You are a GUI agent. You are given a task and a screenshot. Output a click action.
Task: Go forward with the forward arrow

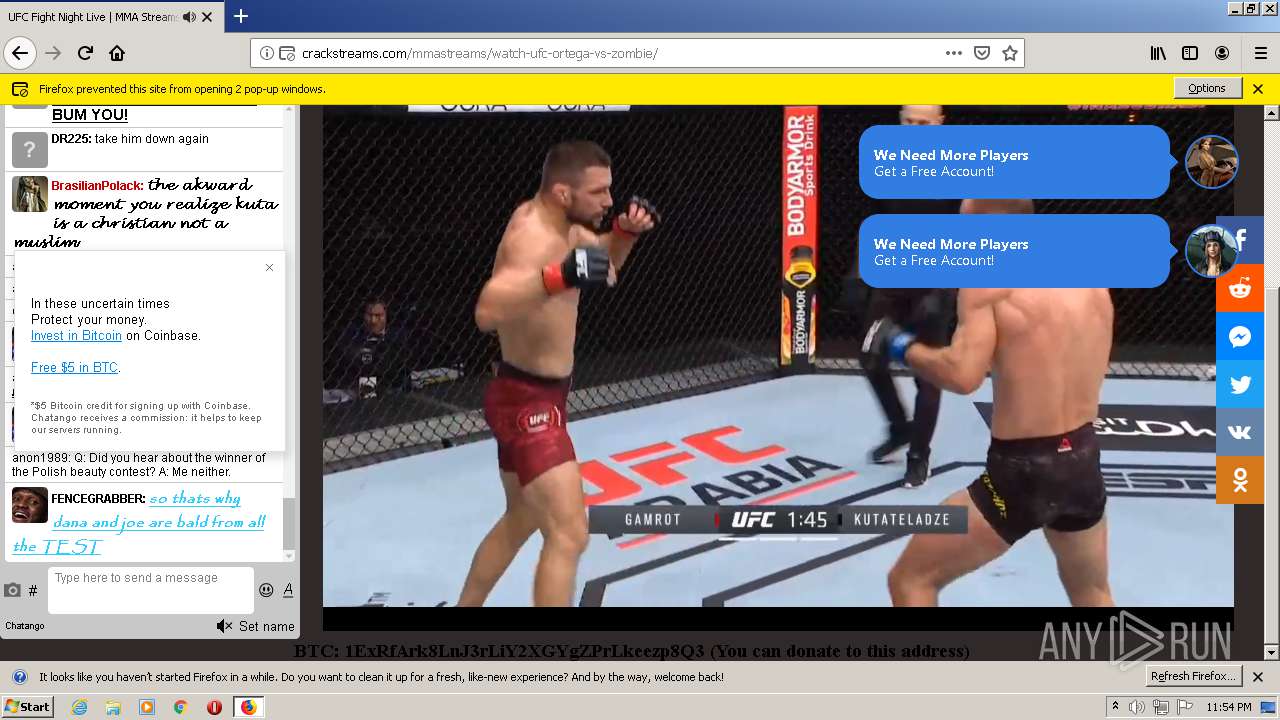[53, 53]
